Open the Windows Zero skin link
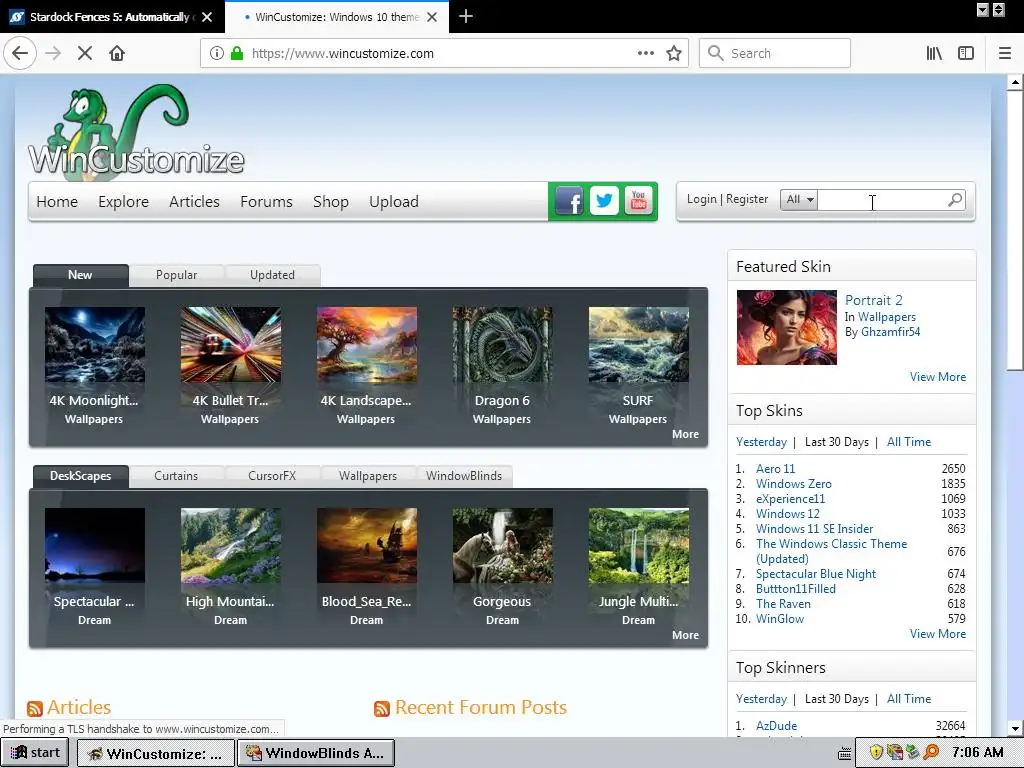Image resolution: width=1024 pixels, height=768 pixels. (793, 484)
